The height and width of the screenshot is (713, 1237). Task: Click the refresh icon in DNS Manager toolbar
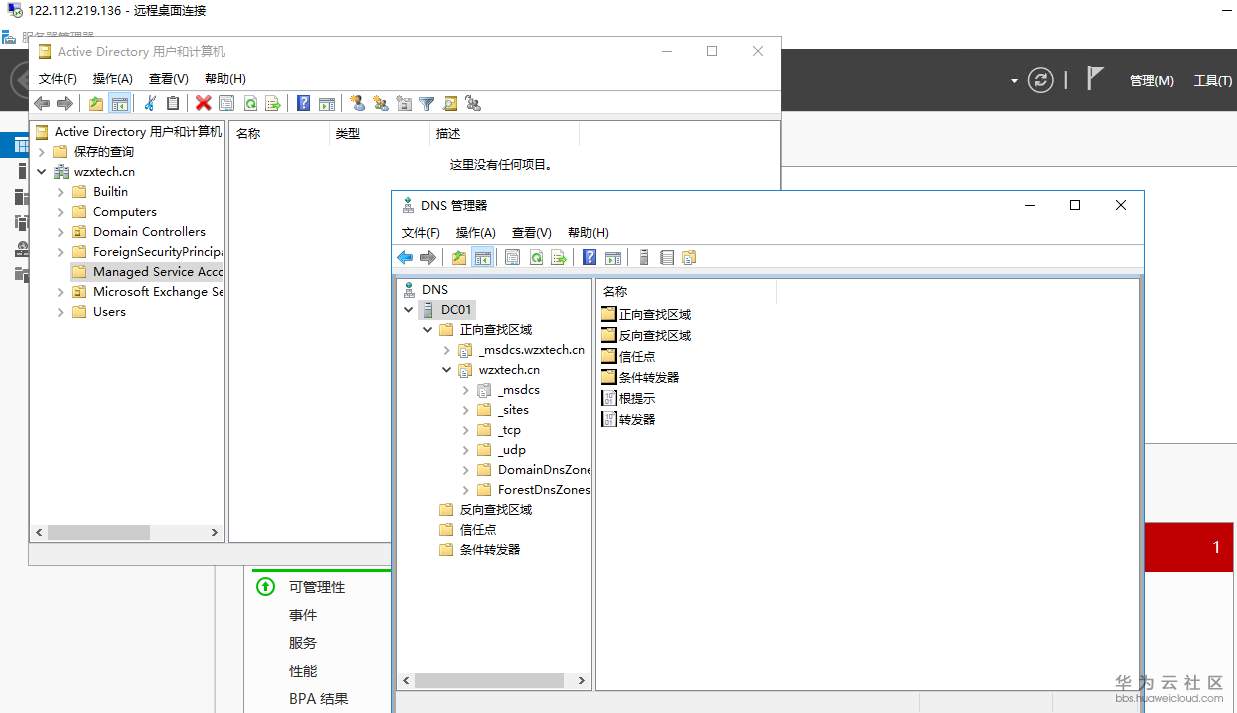(x=536, y=257)
